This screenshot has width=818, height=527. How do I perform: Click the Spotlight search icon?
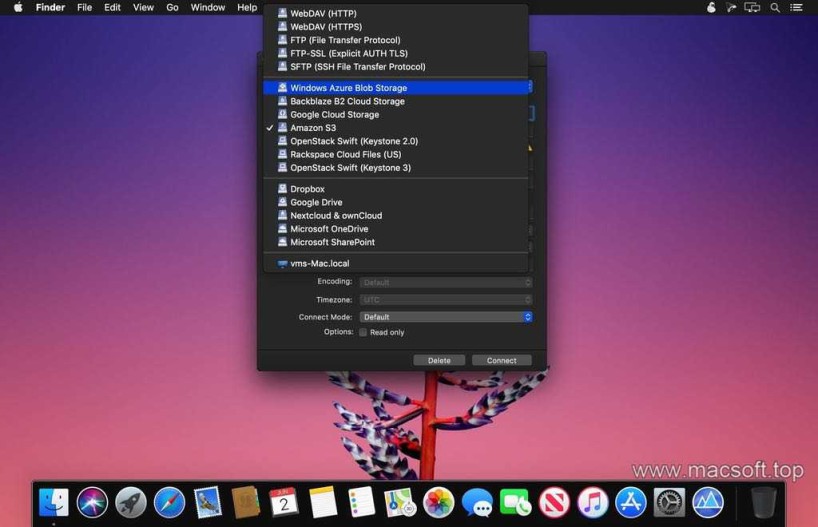775,7
